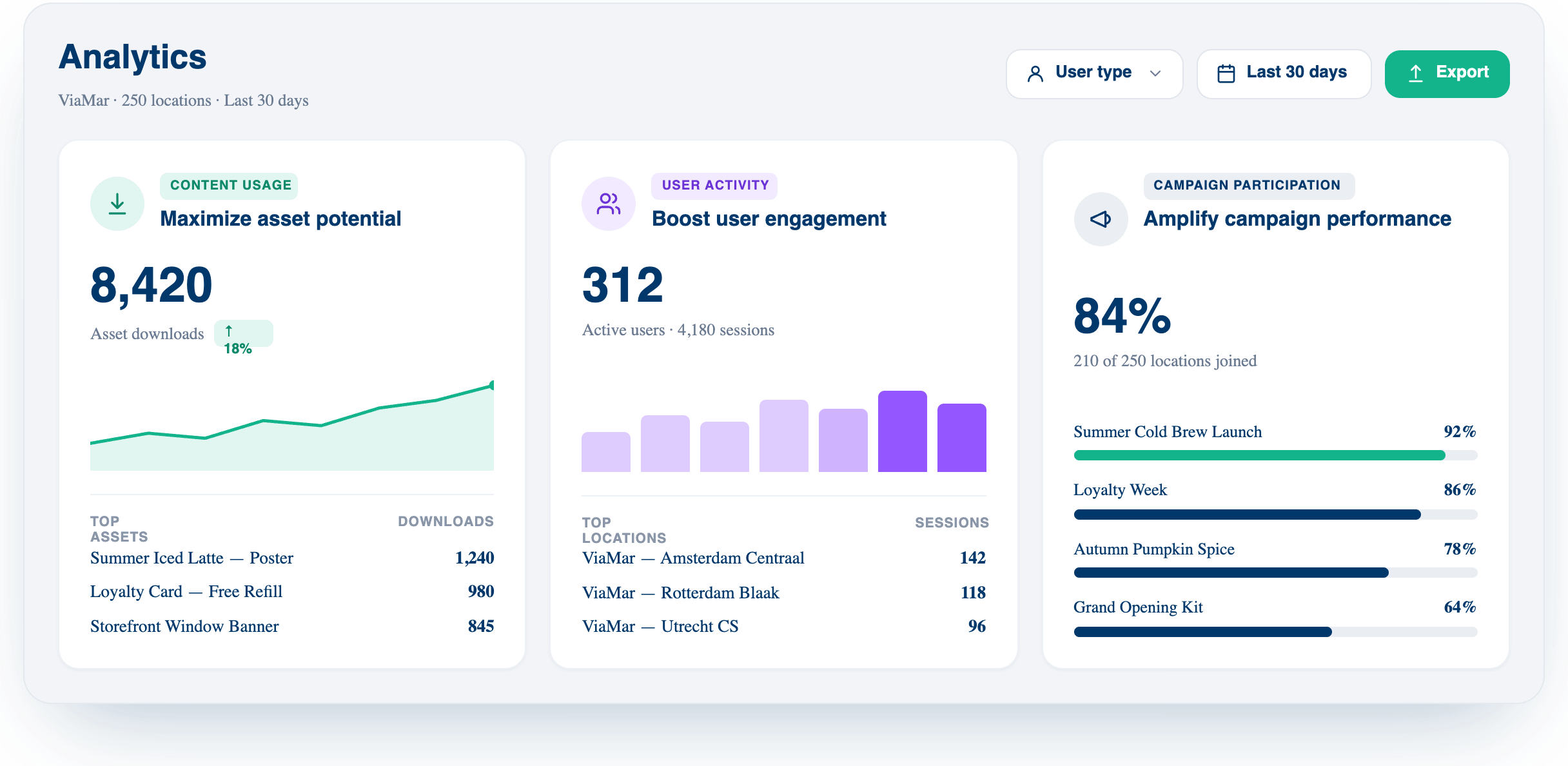Select the CONTENT USAGE tag label

[x=229, y=186]
